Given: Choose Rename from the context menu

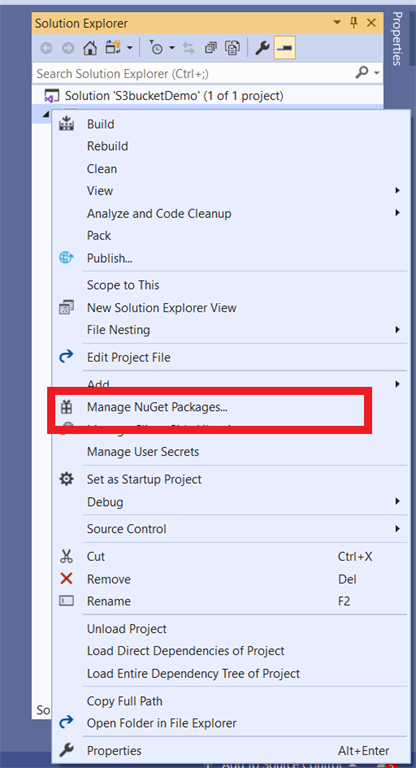Looking at the screenshot, I should click(x=109, y=601).
